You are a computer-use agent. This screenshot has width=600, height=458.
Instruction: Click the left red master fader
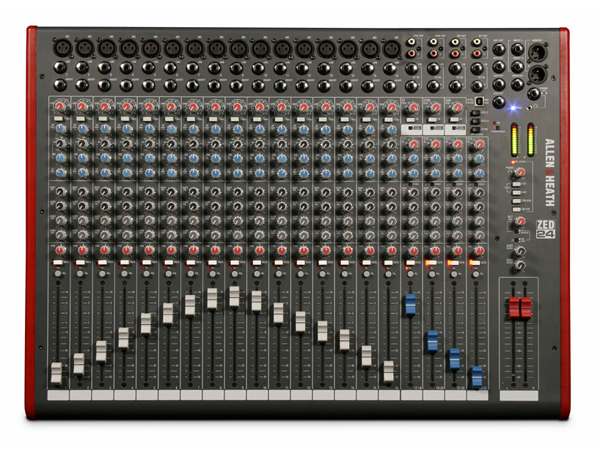(x=514, y=308)
